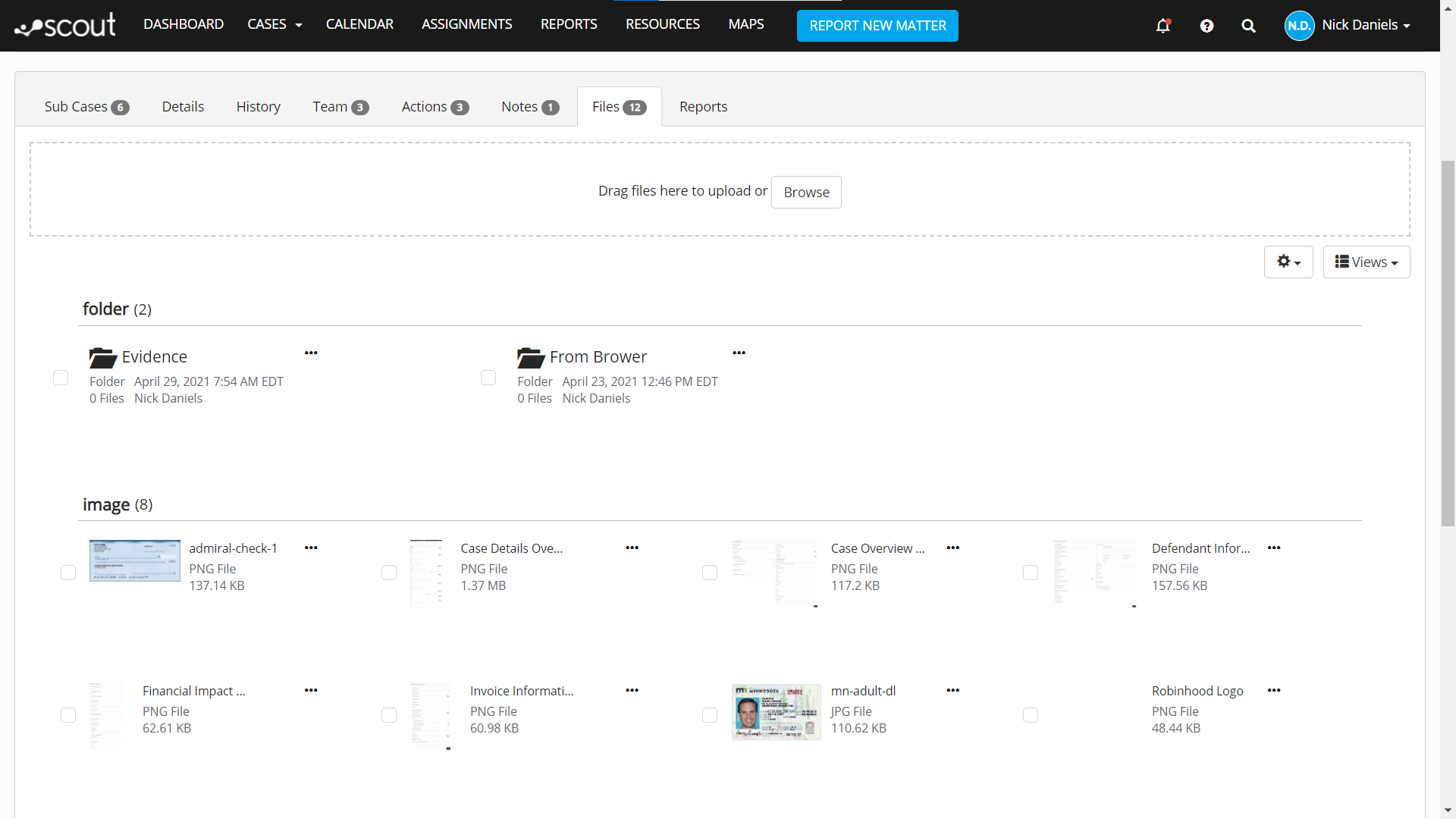Click the Report New Matter button
The image size is (1456, 819).
tap(877, 25)
